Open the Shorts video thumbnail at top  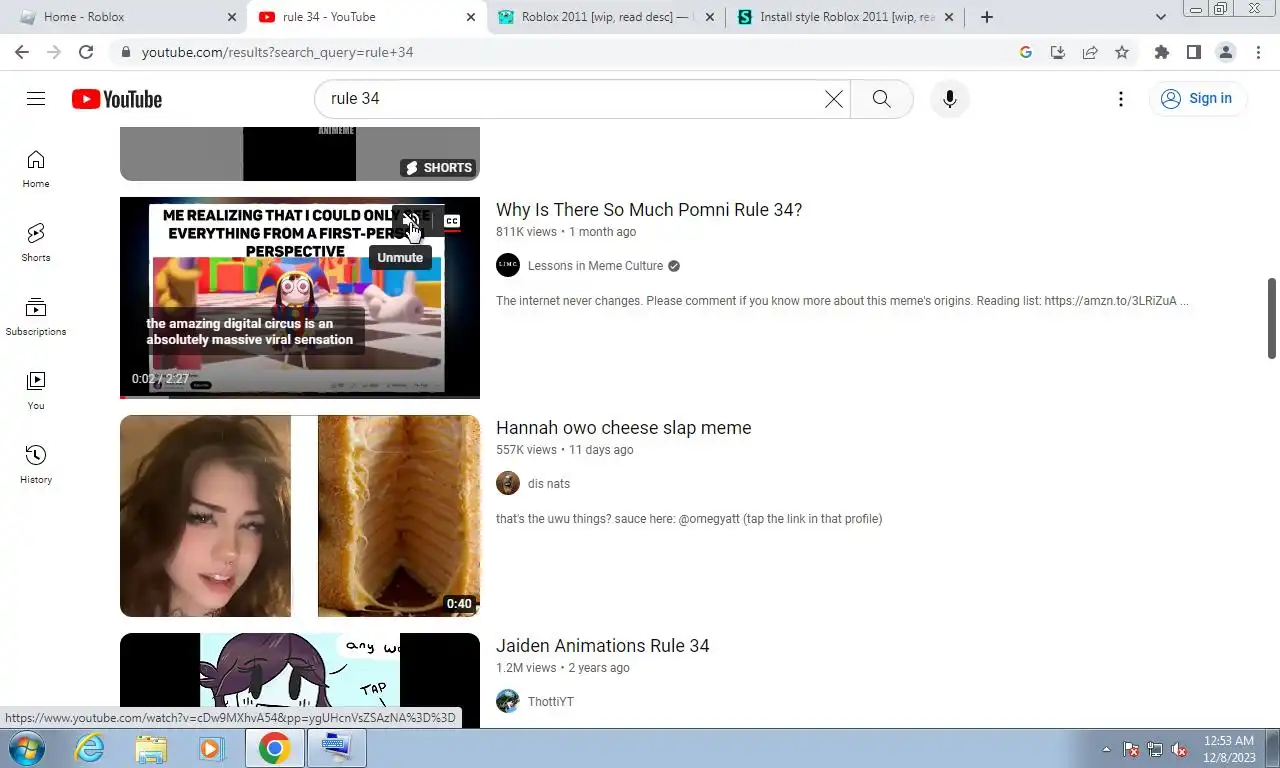(x=300, y=154)
